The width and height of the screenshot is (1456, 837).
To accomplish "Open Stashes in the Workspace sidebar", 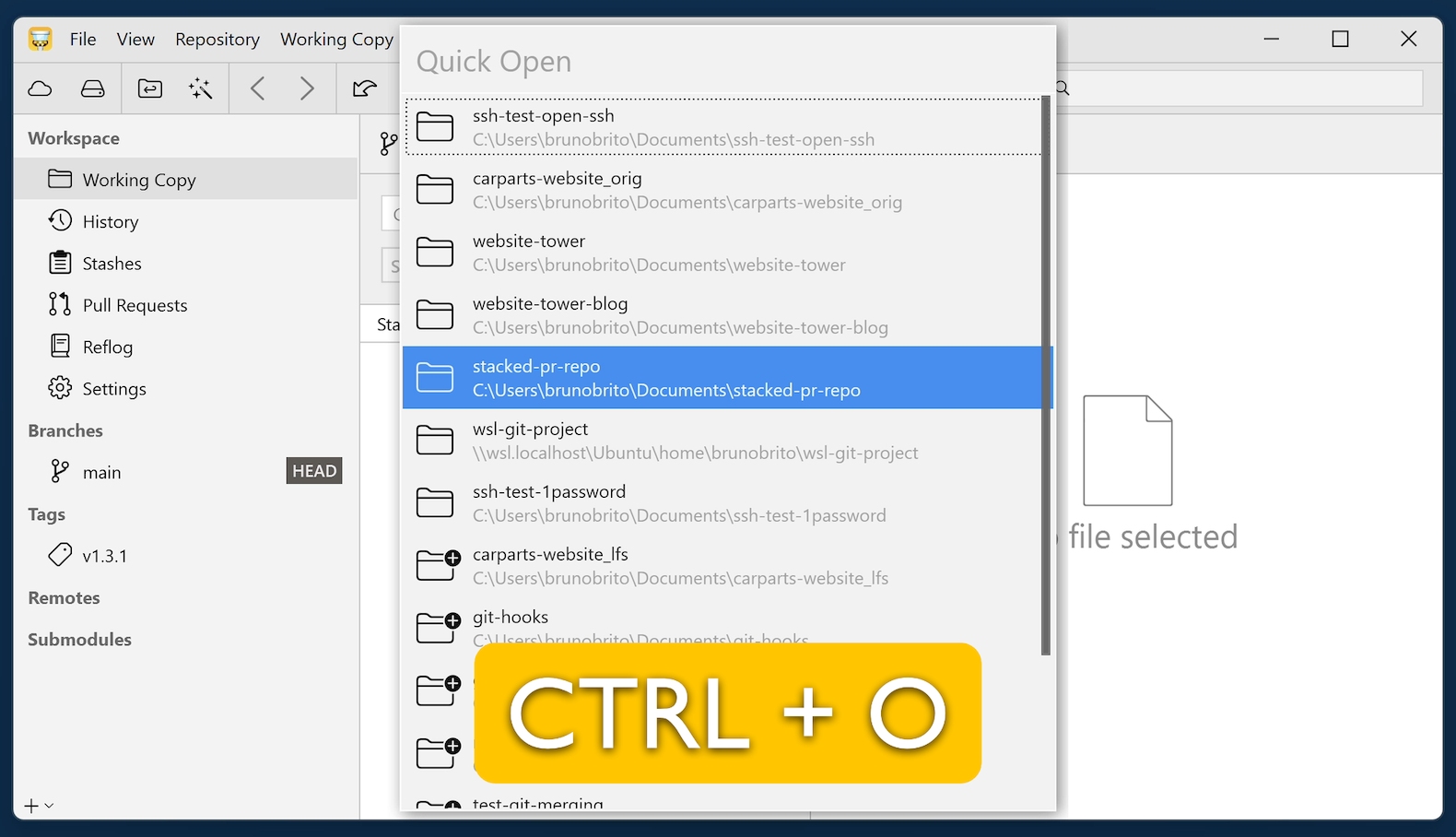I will pyautogui.click(x=112, y=264).
